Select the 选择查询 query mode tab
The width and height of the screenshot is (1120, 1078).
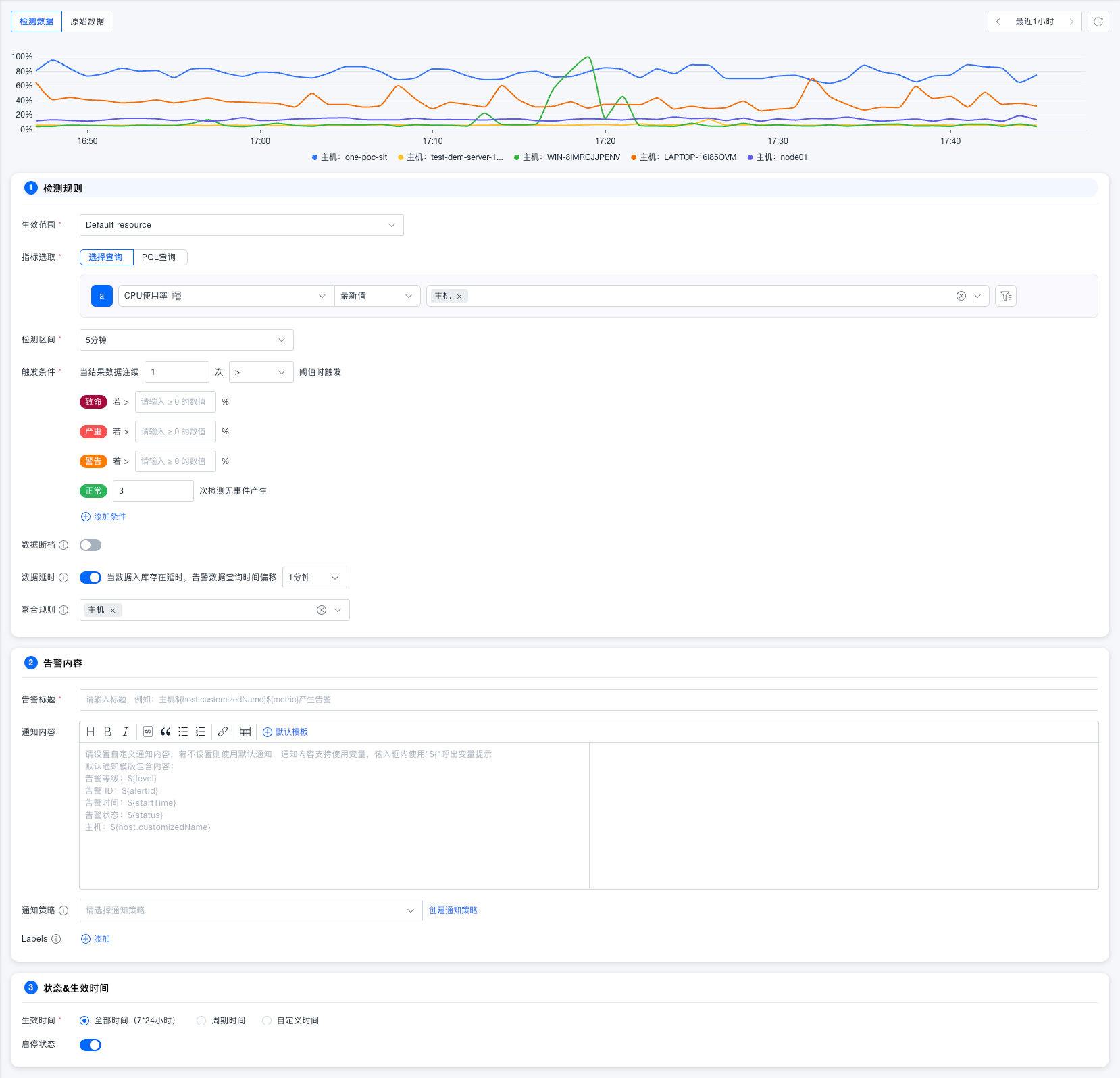point(106,257)
